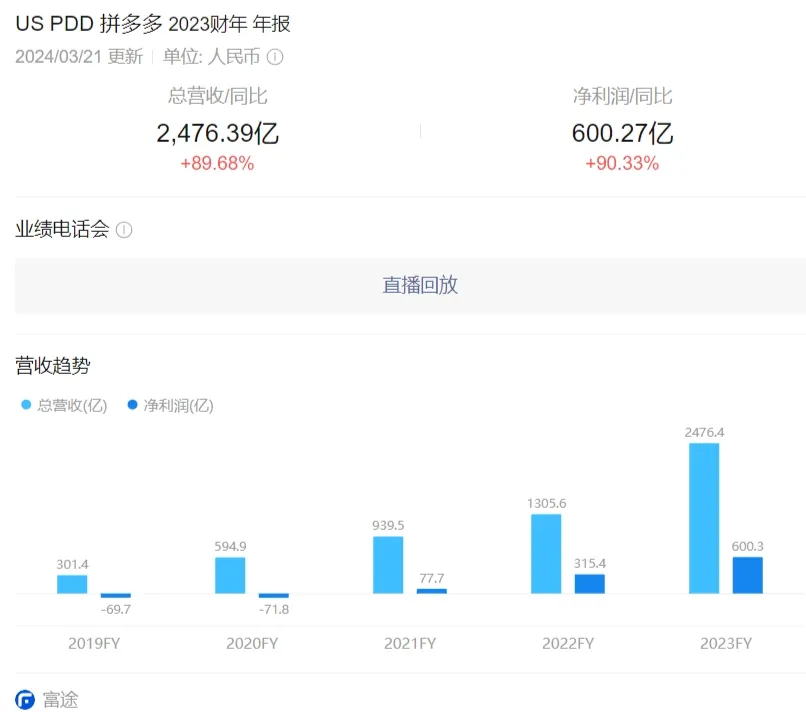Click the info icon beside 业绩电话会
806x712 pixels.
coord(124,230)
